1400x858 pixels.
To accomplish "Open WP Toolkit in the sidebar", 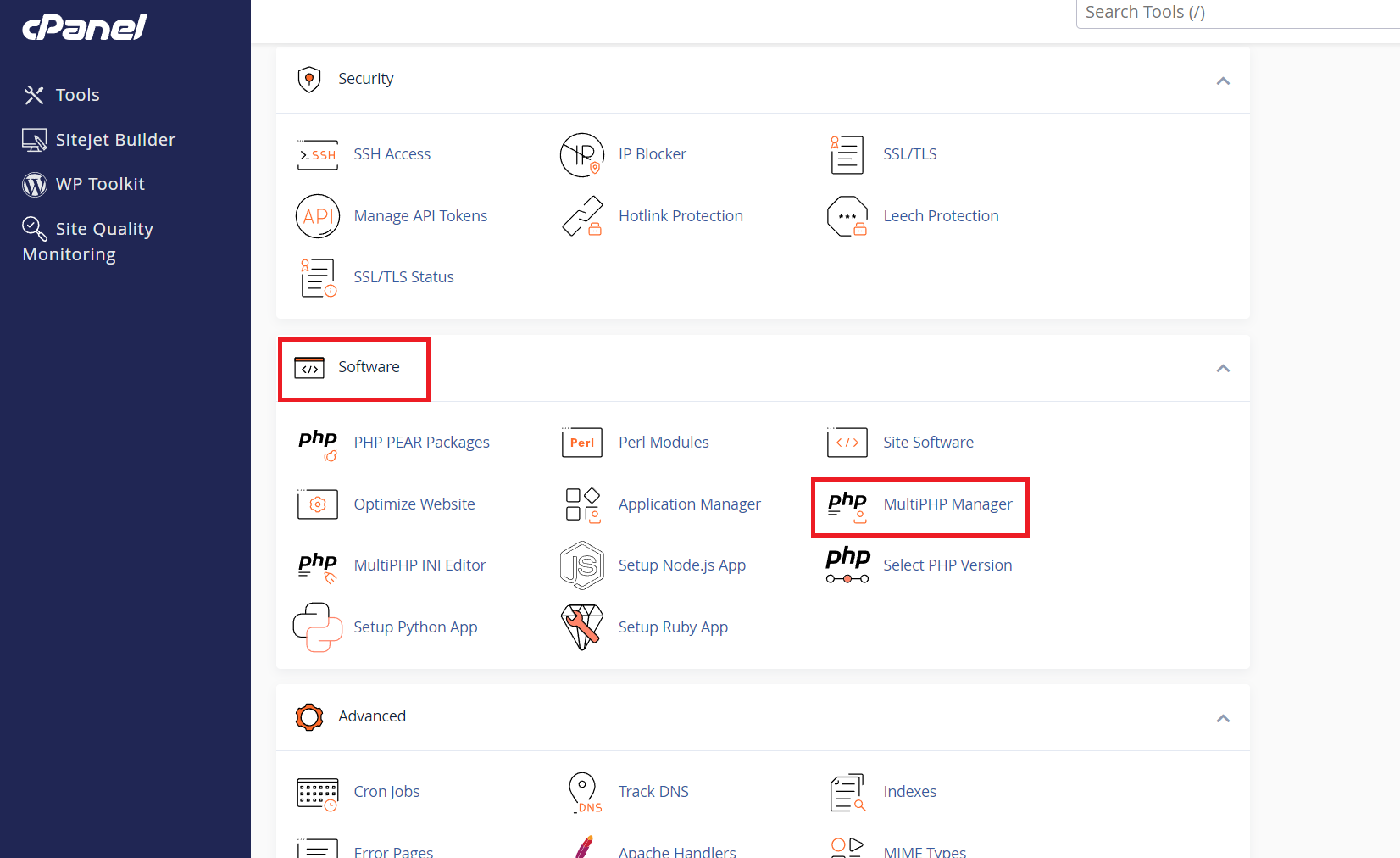I will pyautogui.click(x=84, y=184).
